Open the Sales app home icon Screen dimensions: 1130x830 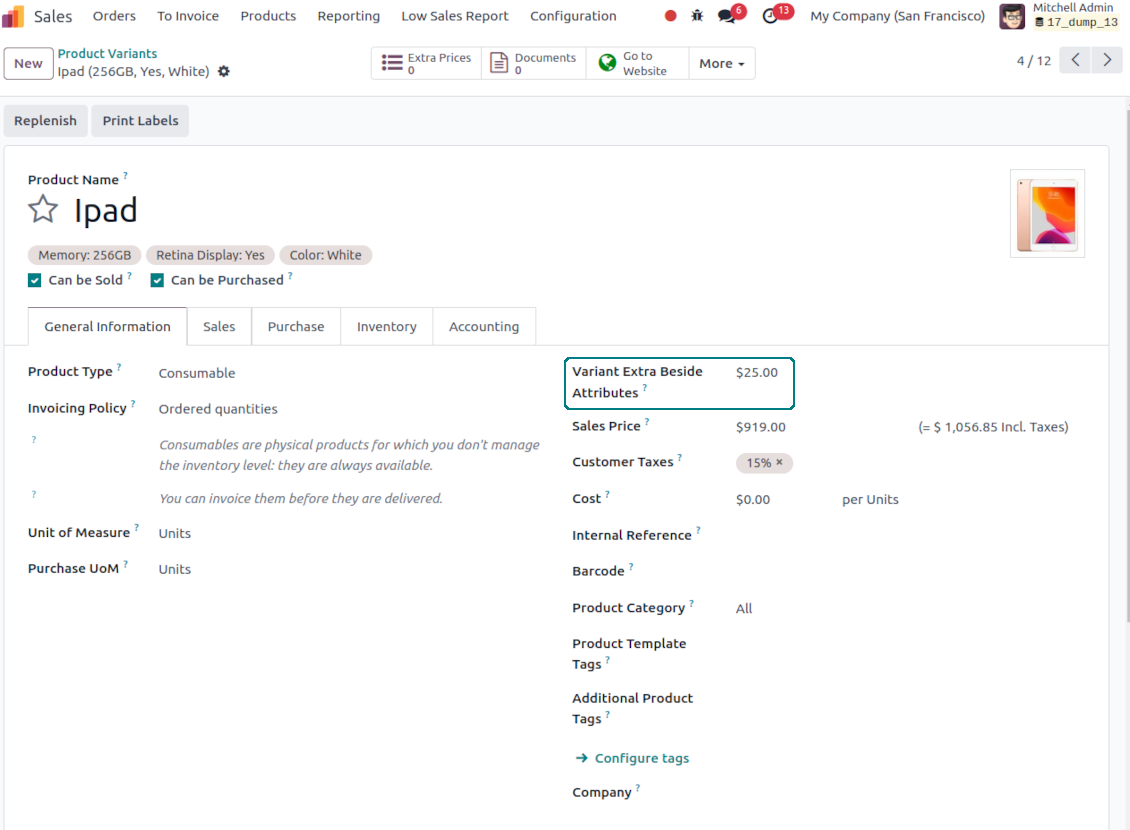tap(13, 16)
